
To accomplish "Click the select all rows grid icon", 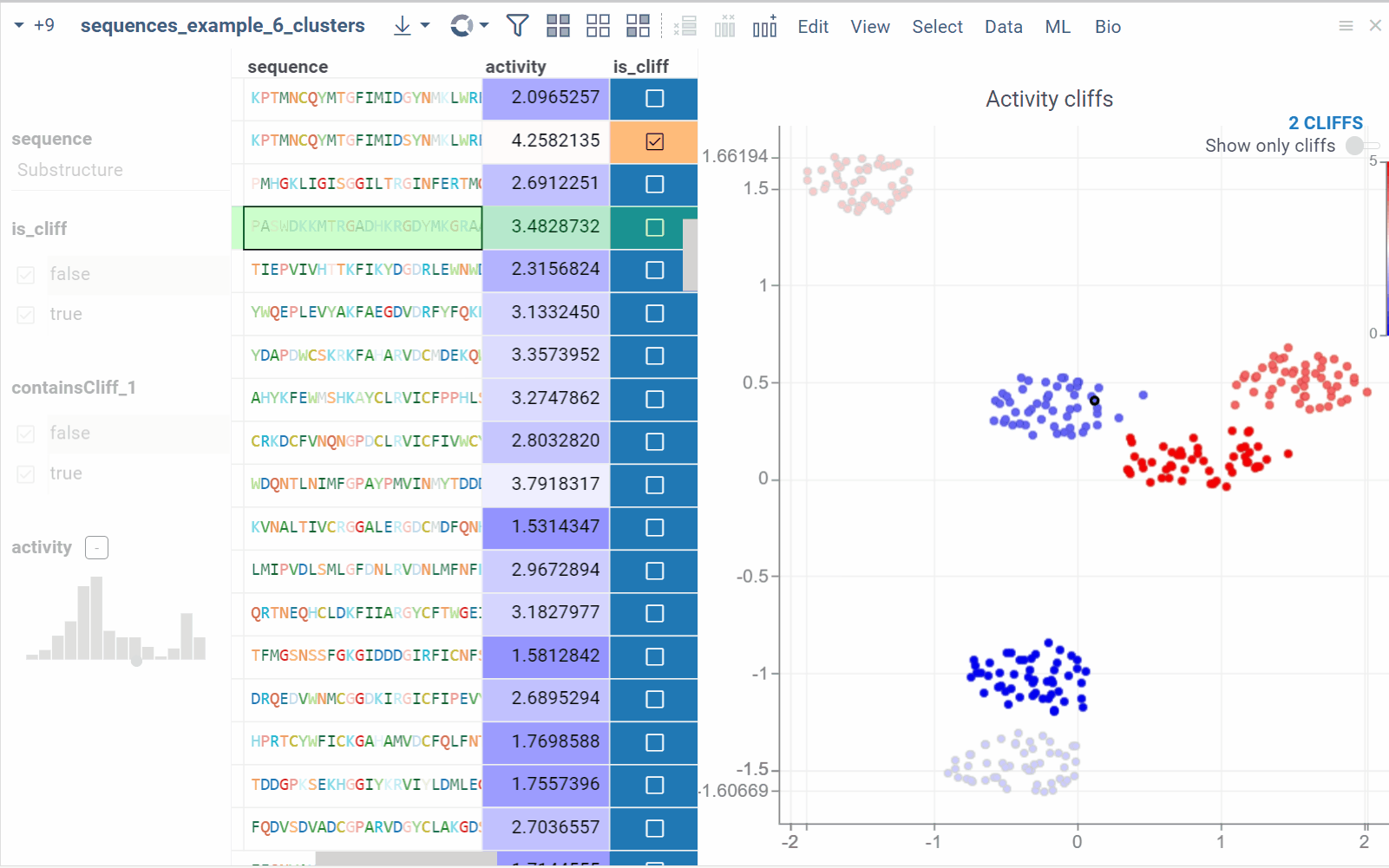I will [x=558, y=26].
